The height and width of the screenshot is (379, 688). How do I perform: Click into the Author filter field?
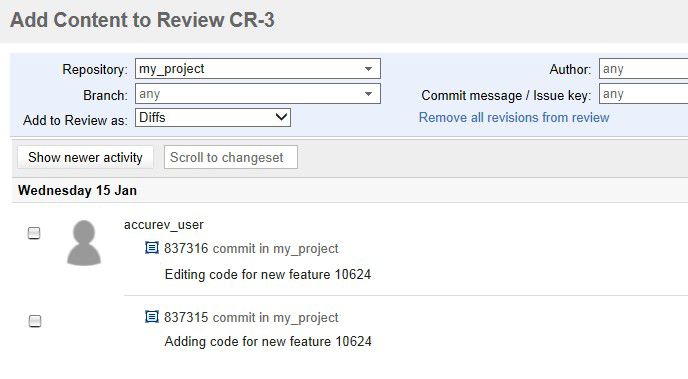tap(643, 69)
